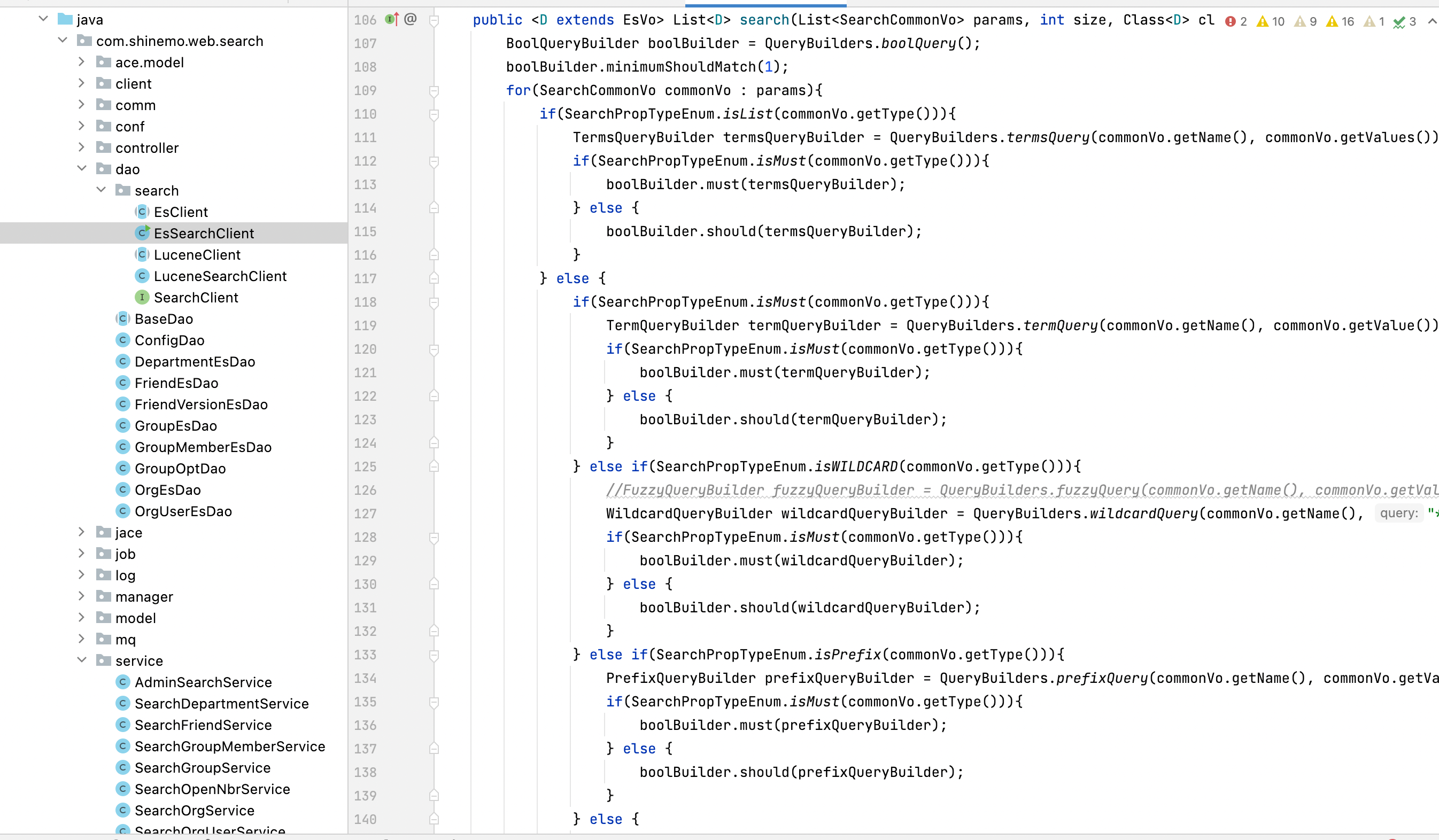Open the LuceneSearchClient class
The image size is (1439, 840).
coord(220,276)
